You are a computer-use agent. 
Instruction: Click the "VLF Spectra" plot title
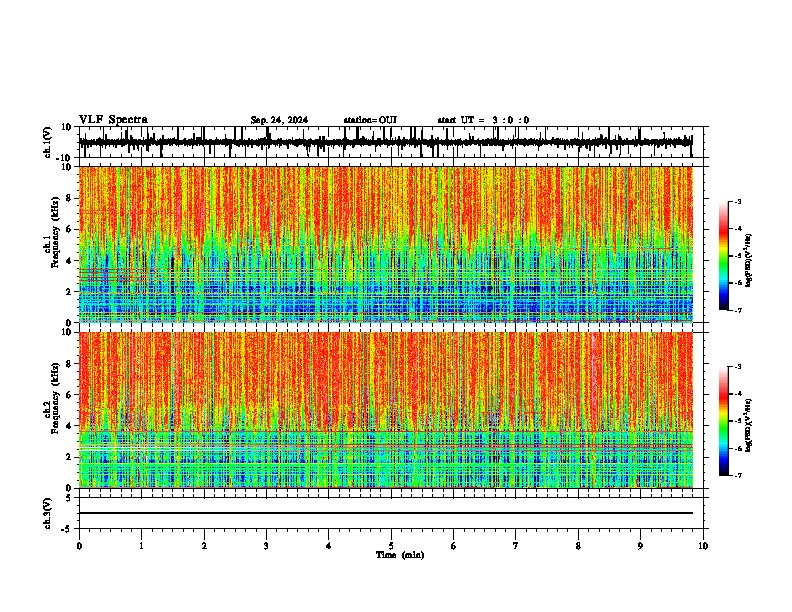tap(113, 120)
